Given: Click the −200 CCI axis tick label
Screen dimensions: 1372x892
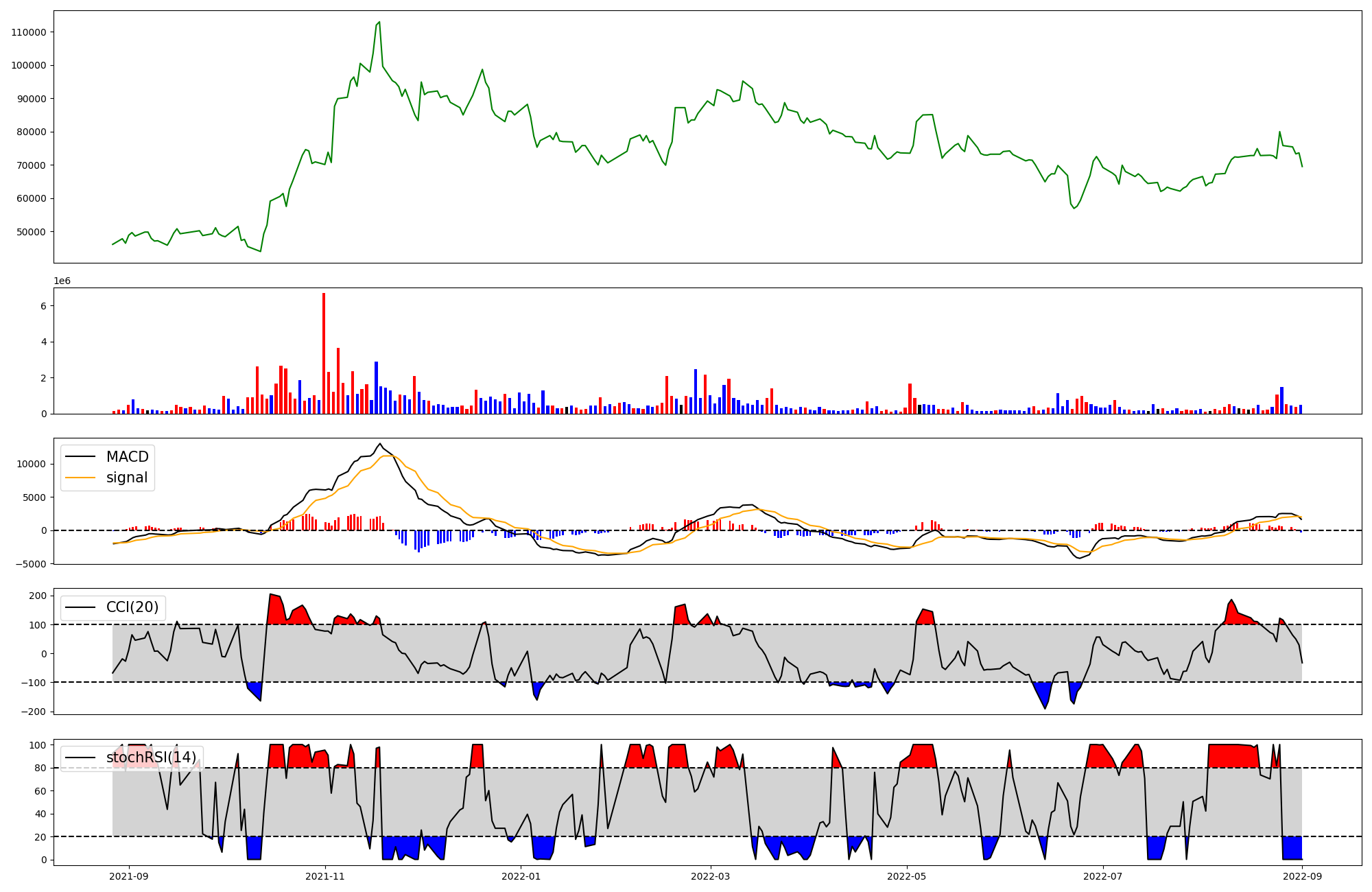Looking at the screenshot, I should [x=33, y=712].
